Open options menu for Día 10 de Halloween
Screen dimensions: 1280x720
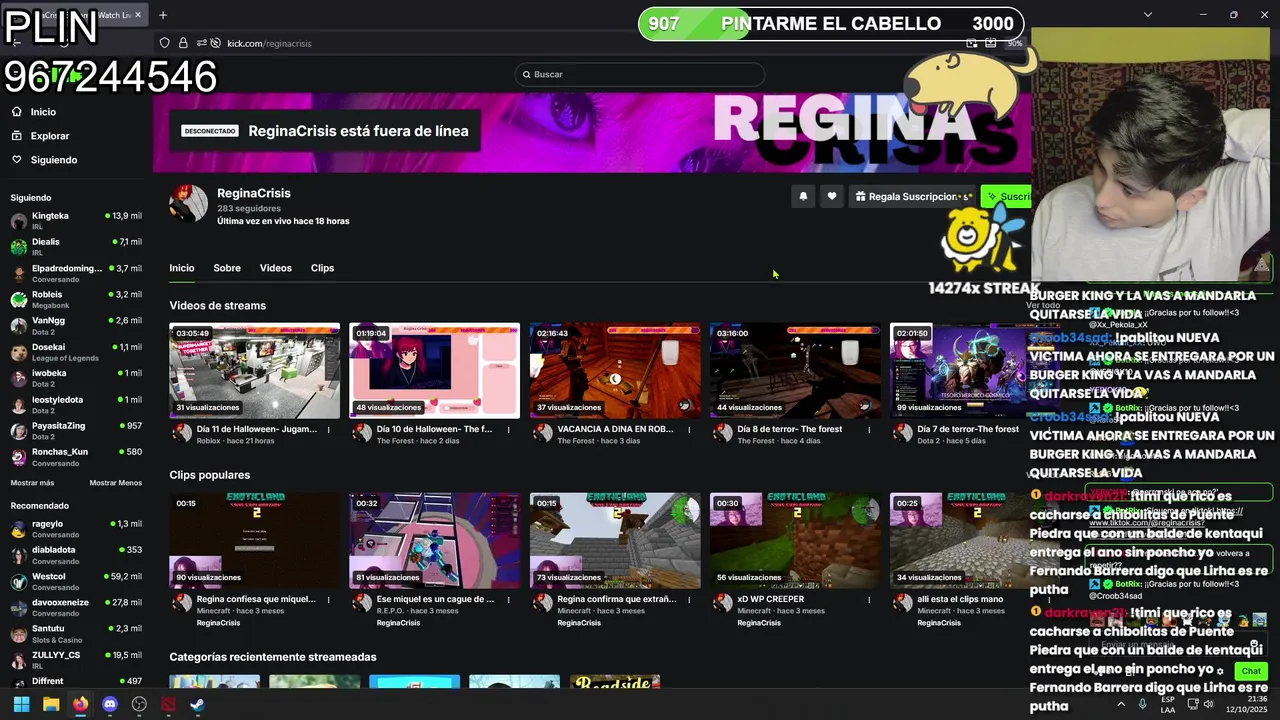[x=508, y=430]
